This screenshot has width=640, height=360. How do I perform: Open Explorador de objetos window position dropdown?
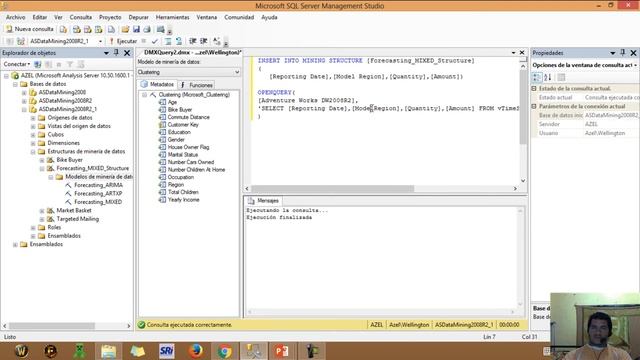click(x=106, y=53)
